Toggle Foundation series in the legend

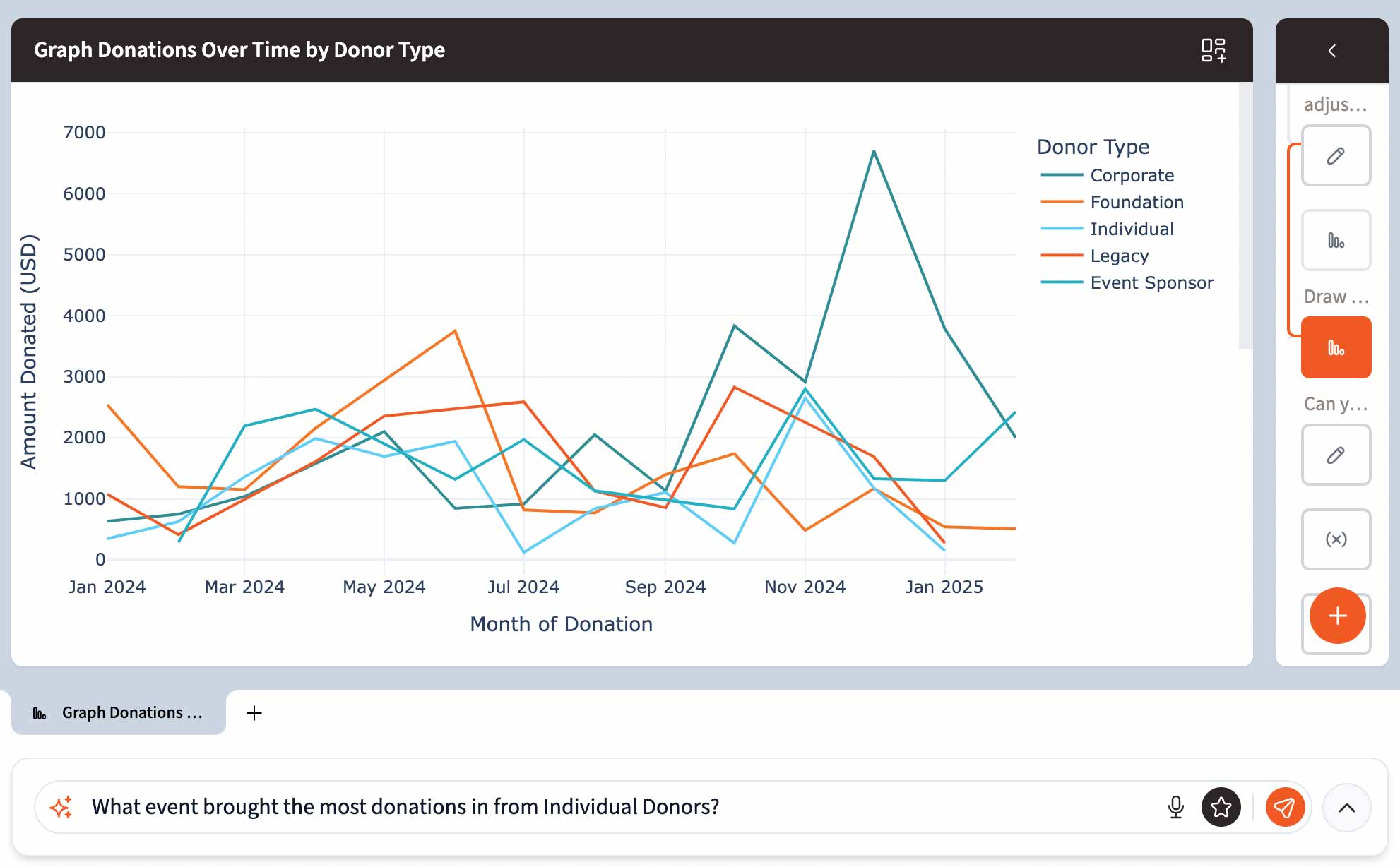click(x=1136, y=202)
